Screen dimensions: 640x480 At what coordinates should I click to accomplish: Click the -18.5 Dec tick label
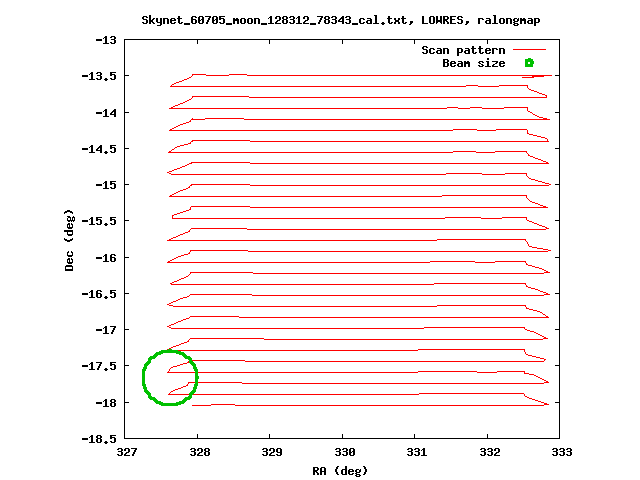(99, 439)
